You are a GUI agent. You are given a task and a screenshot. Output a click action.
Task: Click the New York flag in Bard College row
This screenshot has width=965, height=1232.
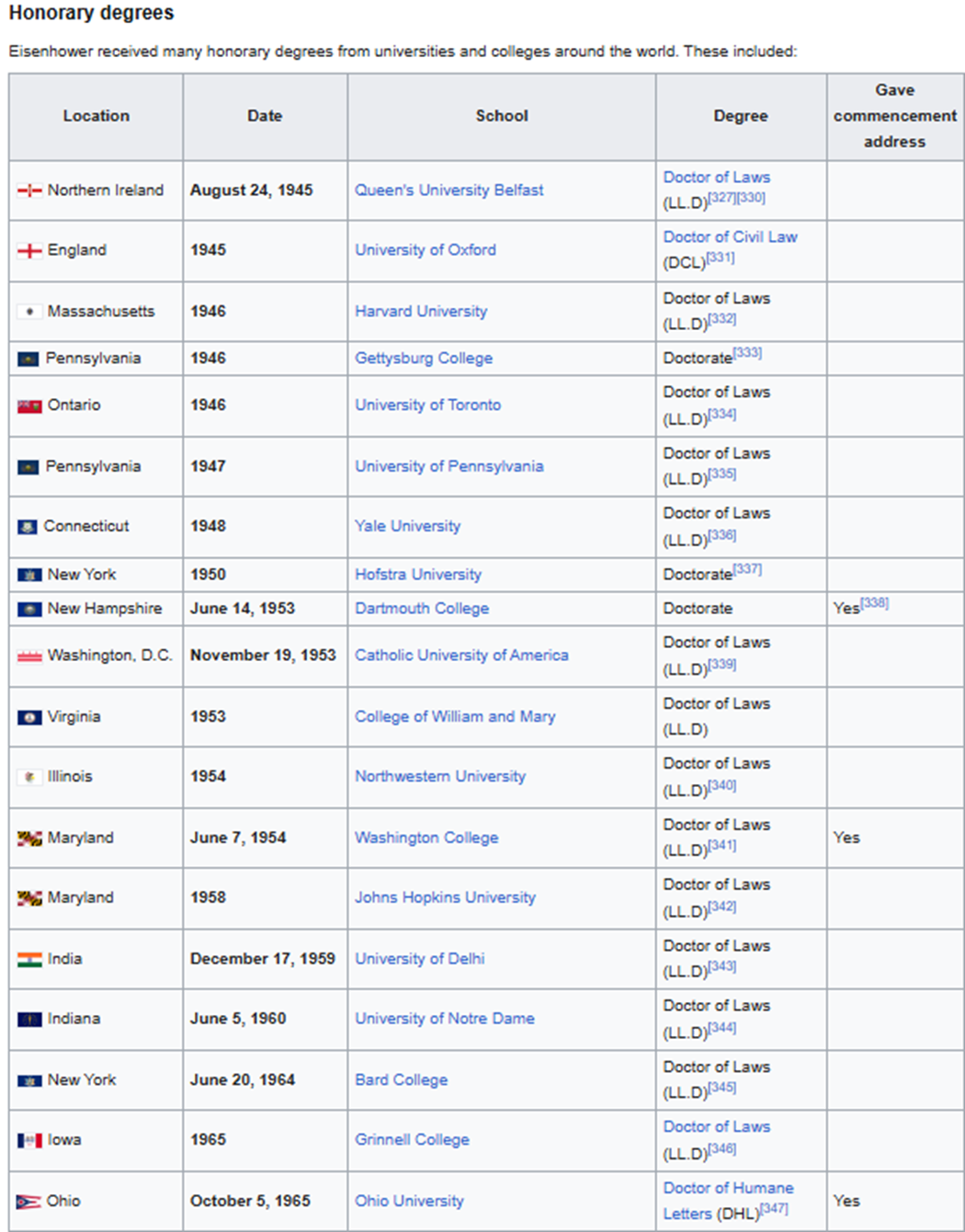29,1080
